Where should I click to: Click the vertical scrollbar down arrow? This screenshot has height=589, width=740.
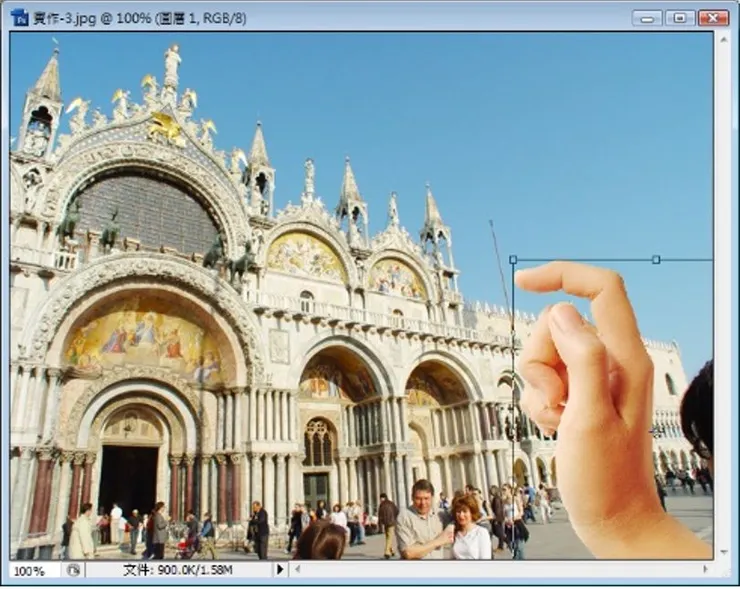[723, 552]
